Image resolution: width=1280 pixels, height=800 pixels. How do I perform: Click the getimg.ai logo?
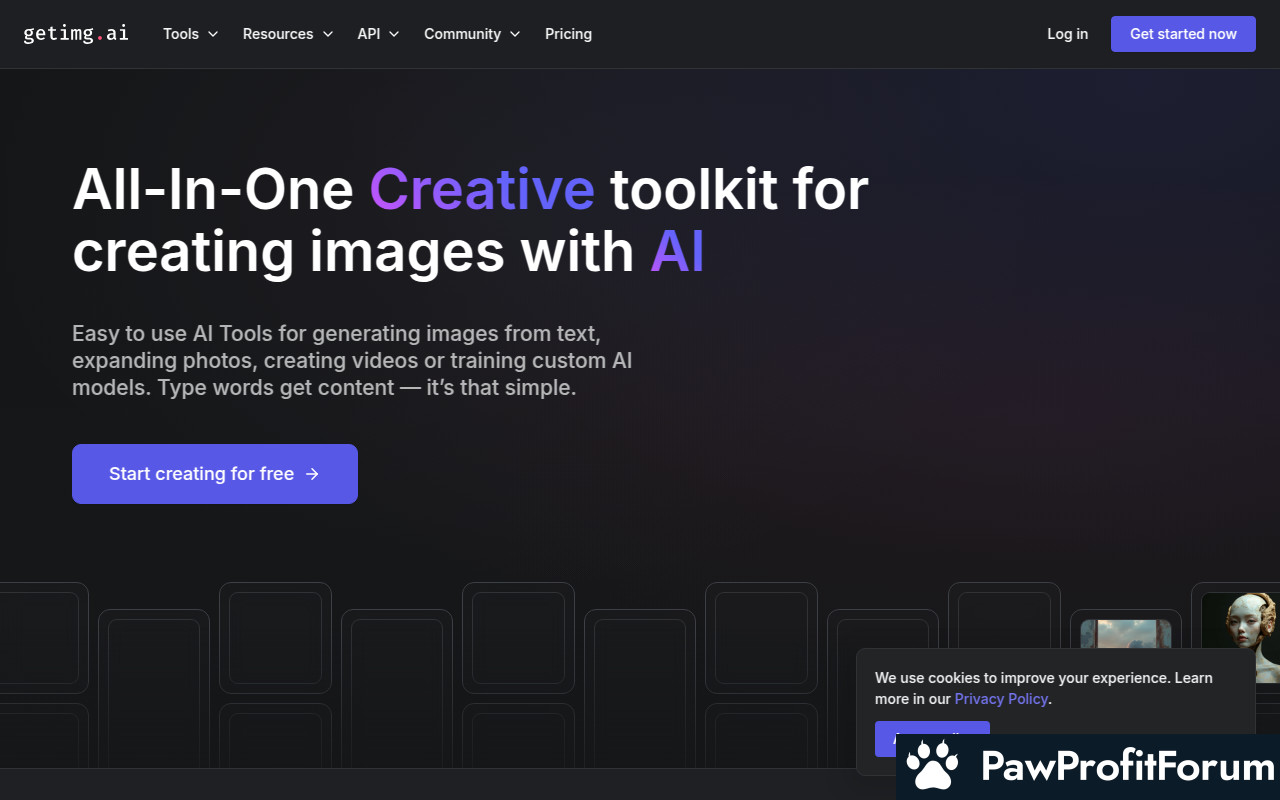(x=76, y=33)
